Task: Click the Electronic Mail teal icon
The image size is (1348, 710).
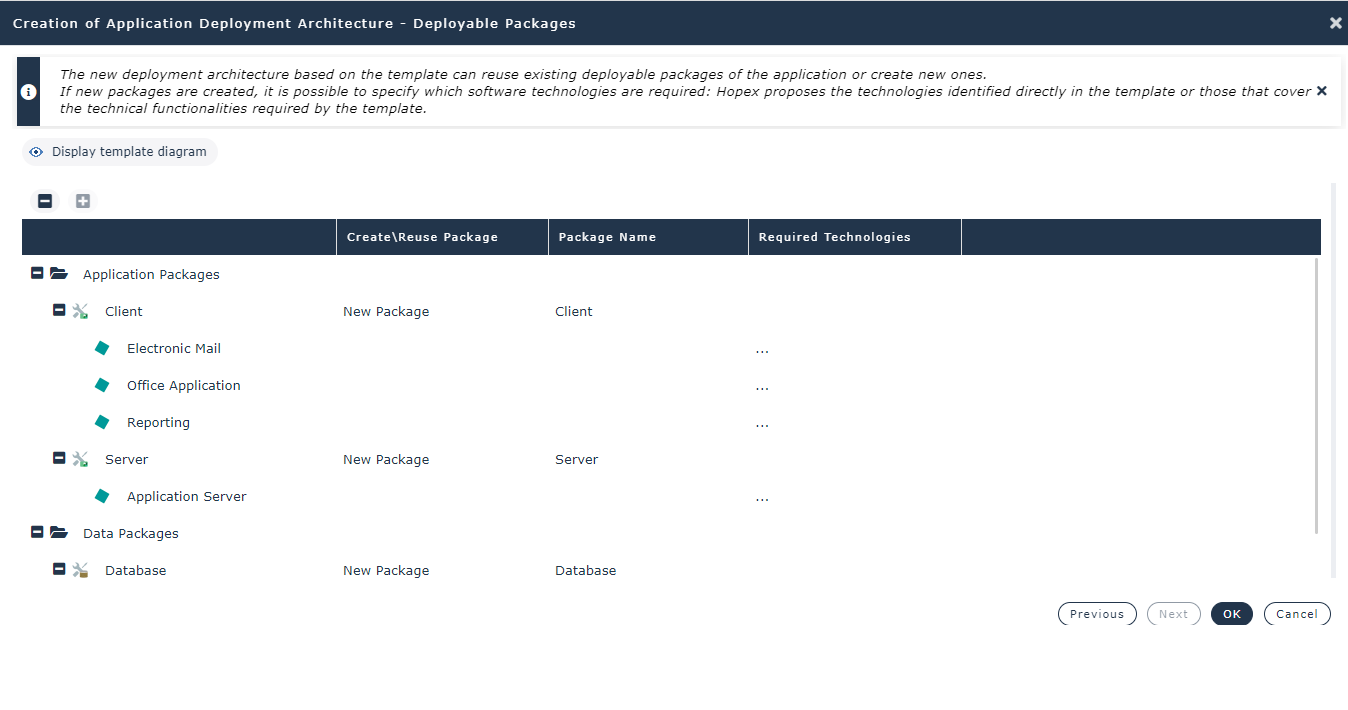Action: 102,348
